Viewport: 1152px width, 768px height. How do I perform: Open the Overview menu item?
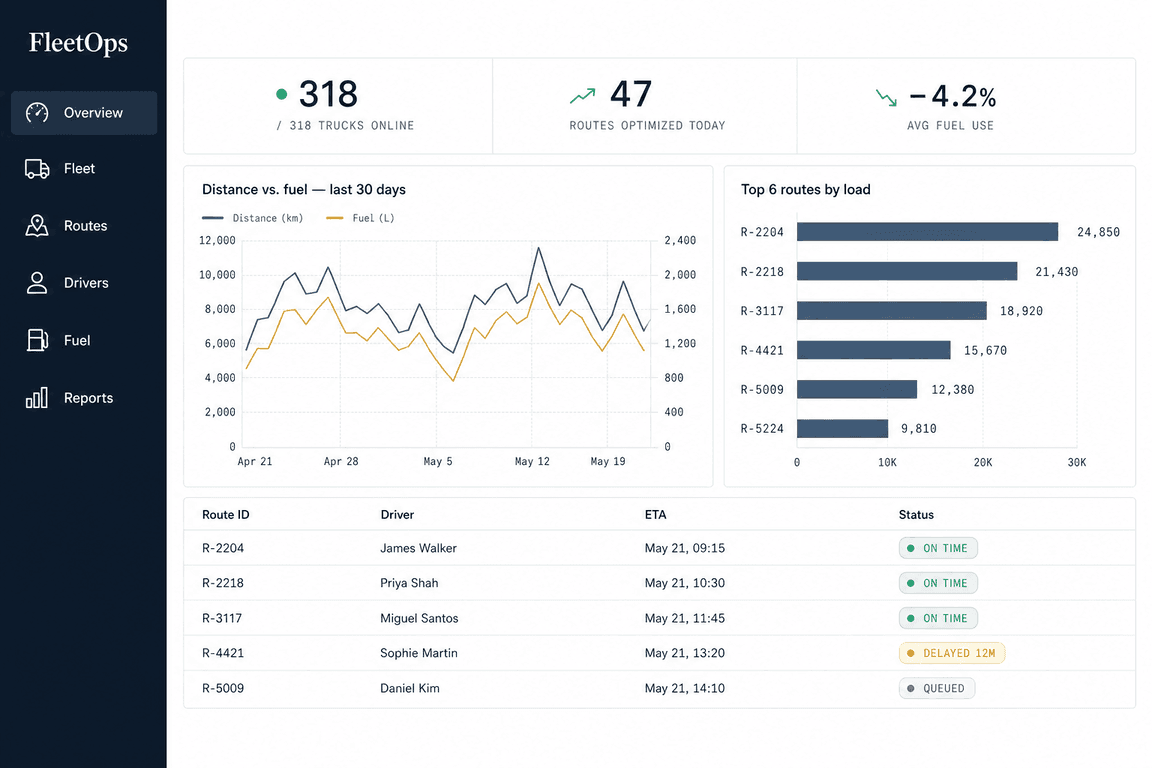(x=84, y=112)
